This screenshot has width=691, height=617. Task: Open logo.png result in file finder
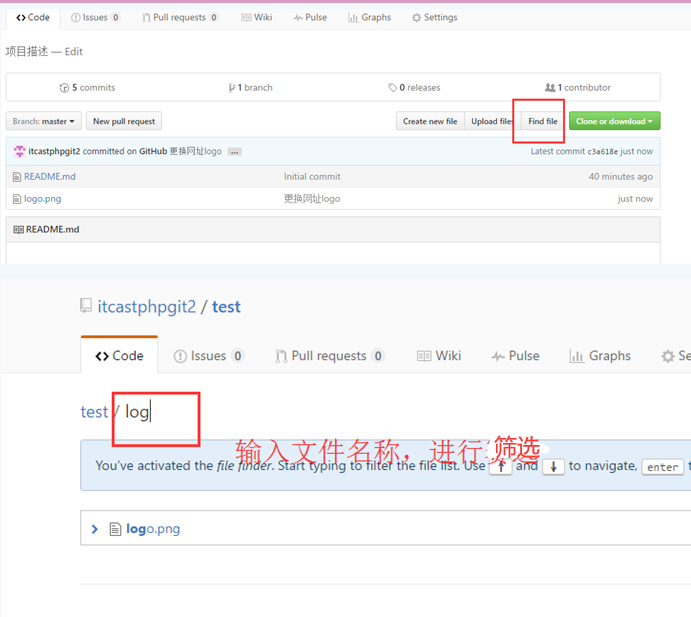pyautogui.click(x=153, y=528)
